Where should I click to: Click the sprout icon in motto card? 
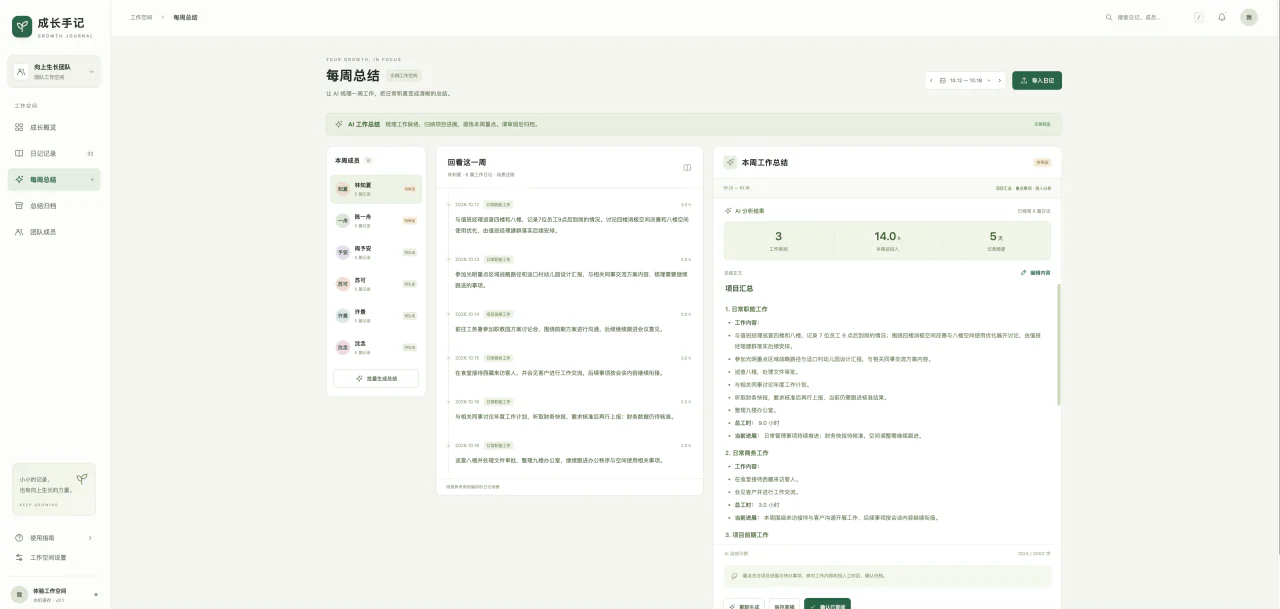[x=82, y=478]
